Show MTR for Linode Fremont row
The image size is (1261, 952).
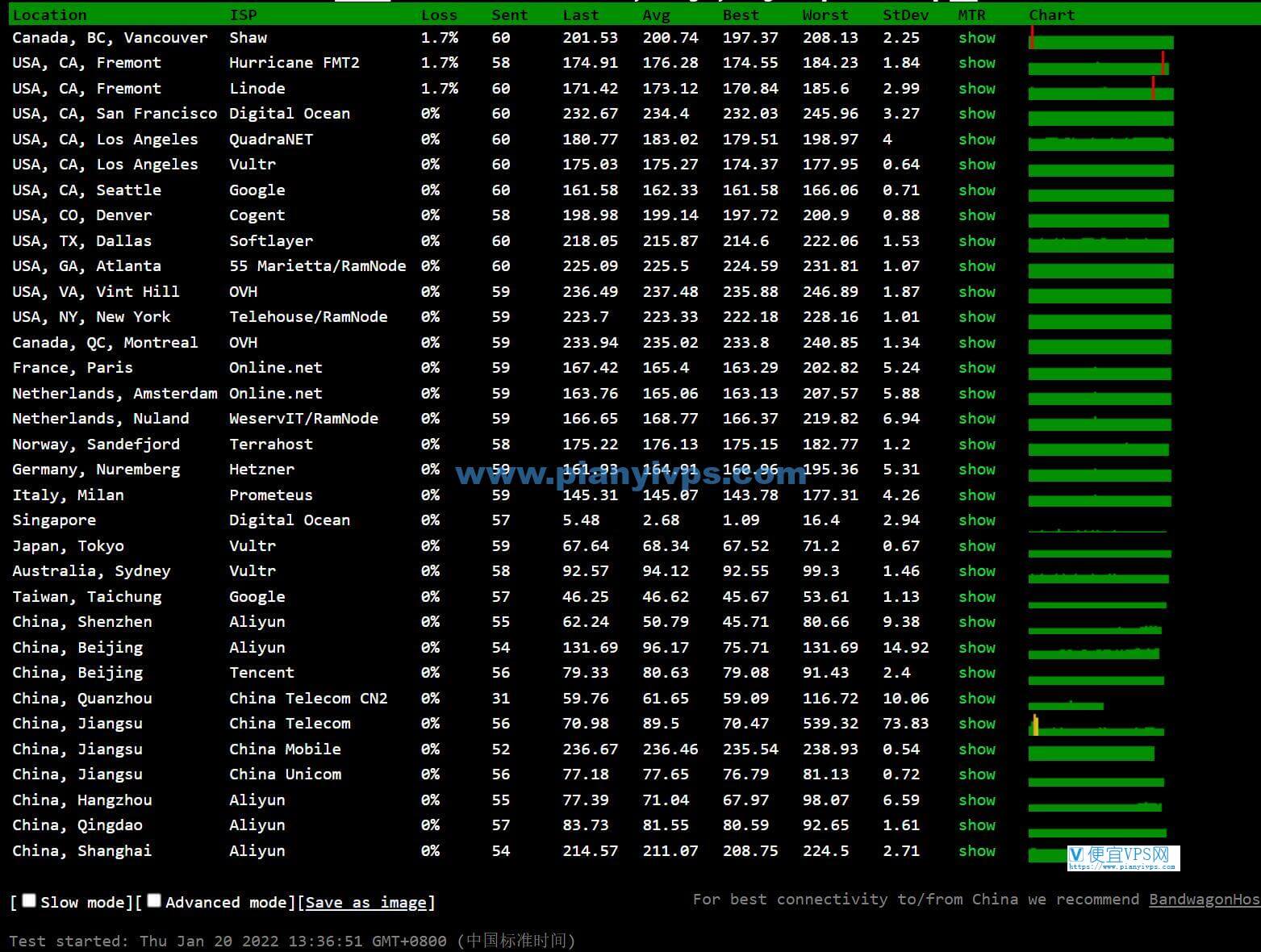pos(977,89)
